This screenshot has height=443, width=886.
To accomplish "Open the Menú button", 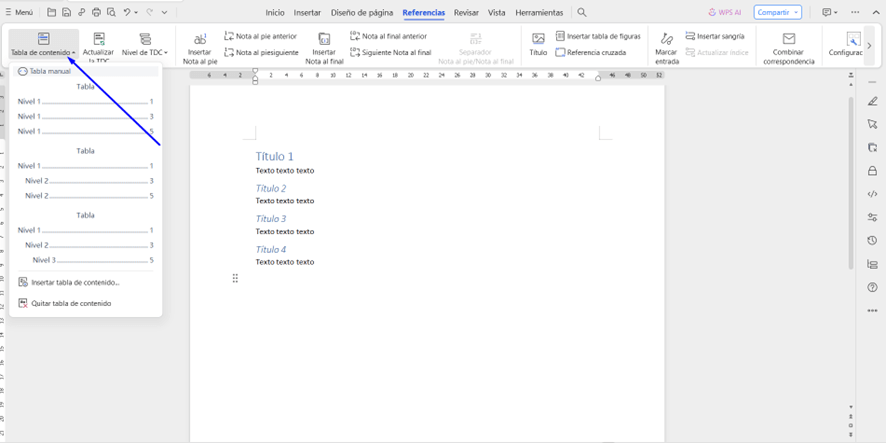I will (x=19, y=12).
